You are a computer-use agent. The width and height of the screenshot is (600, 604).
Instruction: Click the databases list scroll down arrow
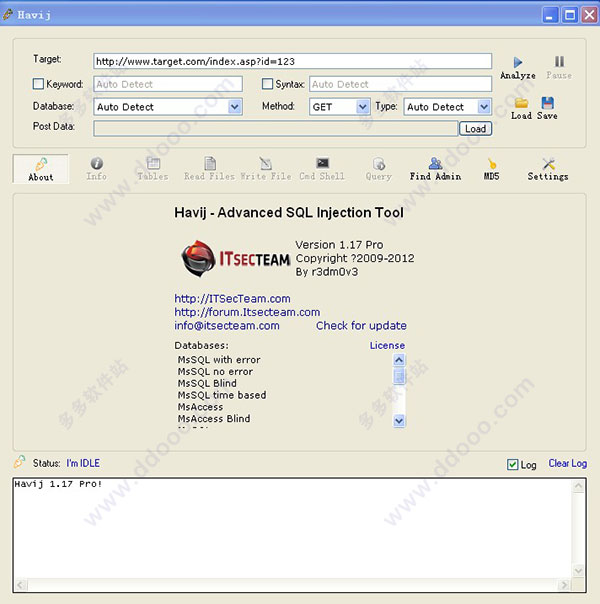tap(399, 421)
